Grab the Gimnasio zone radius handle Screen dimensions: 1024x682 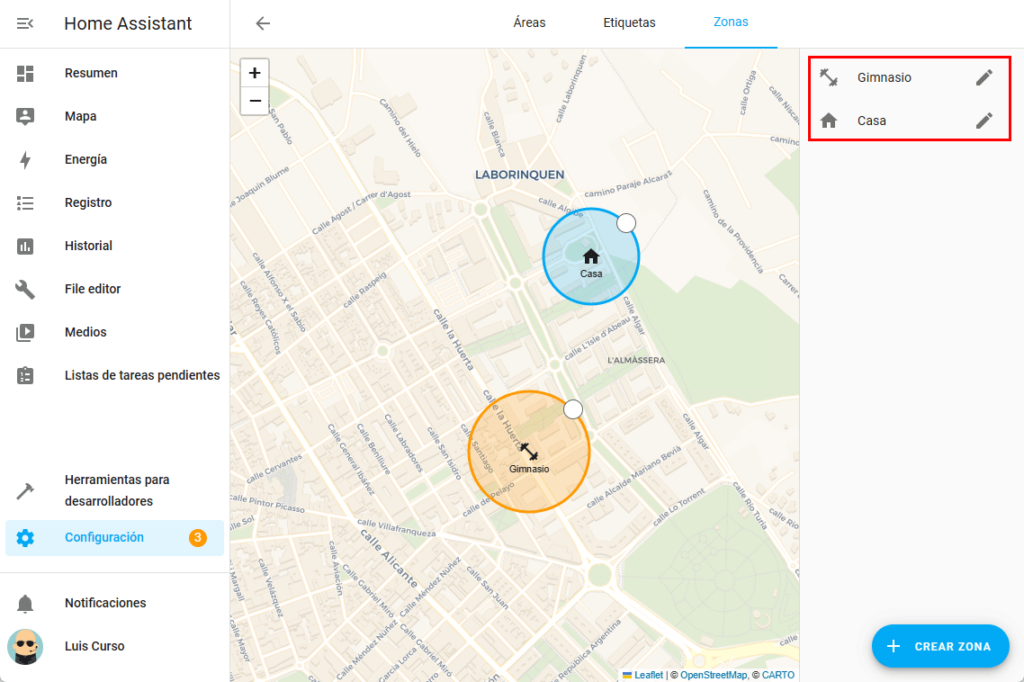573,409
